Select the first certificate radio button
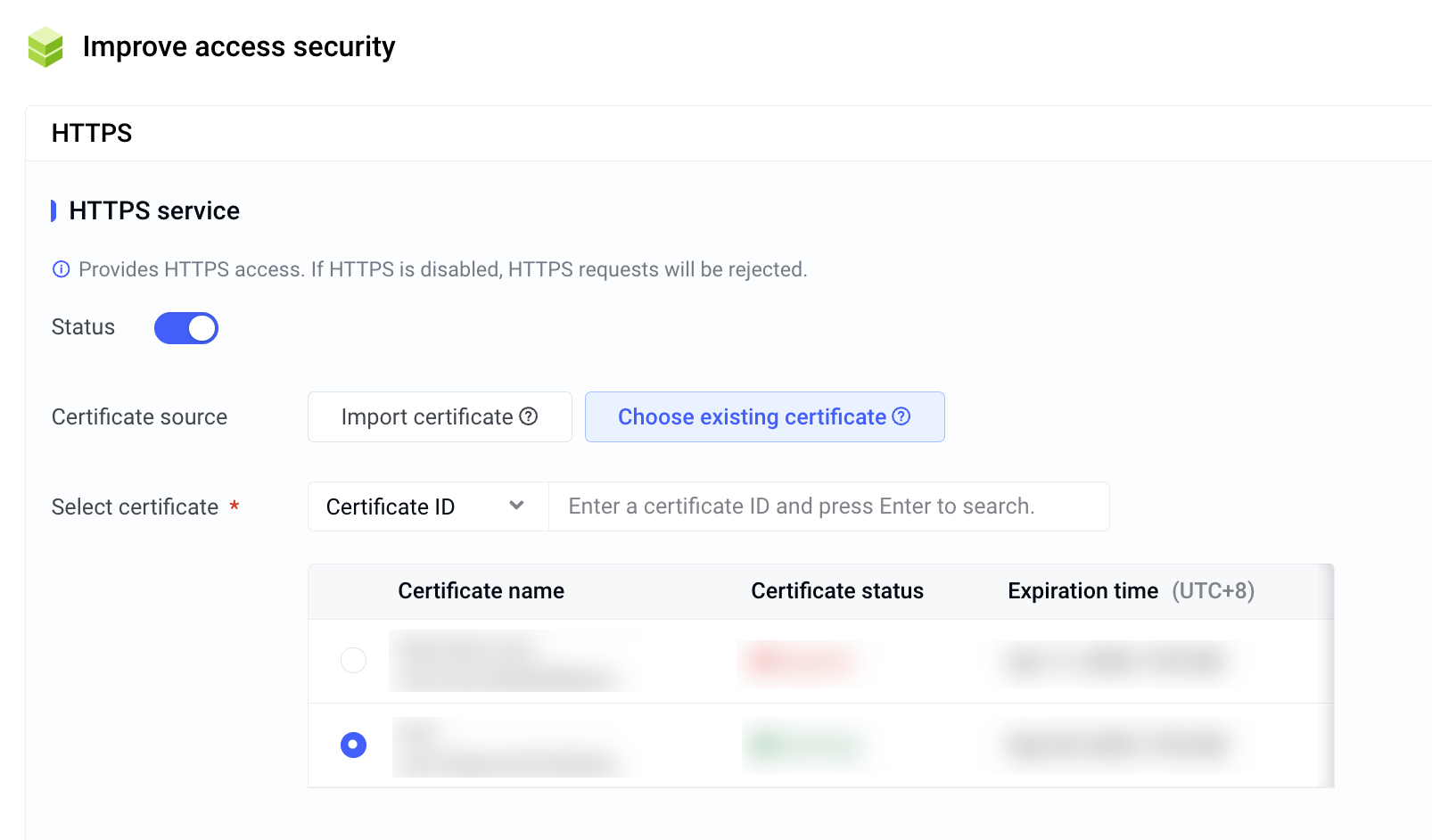The height and width of the screenshot is (840, 1432). click(354, 660)
